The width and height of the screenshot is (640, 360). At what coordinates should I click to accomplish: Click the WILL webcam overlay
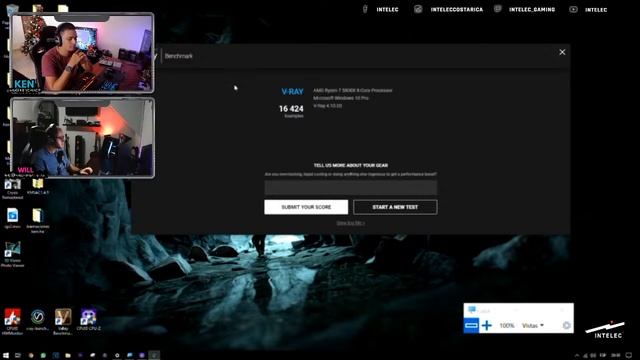point(82,138)
